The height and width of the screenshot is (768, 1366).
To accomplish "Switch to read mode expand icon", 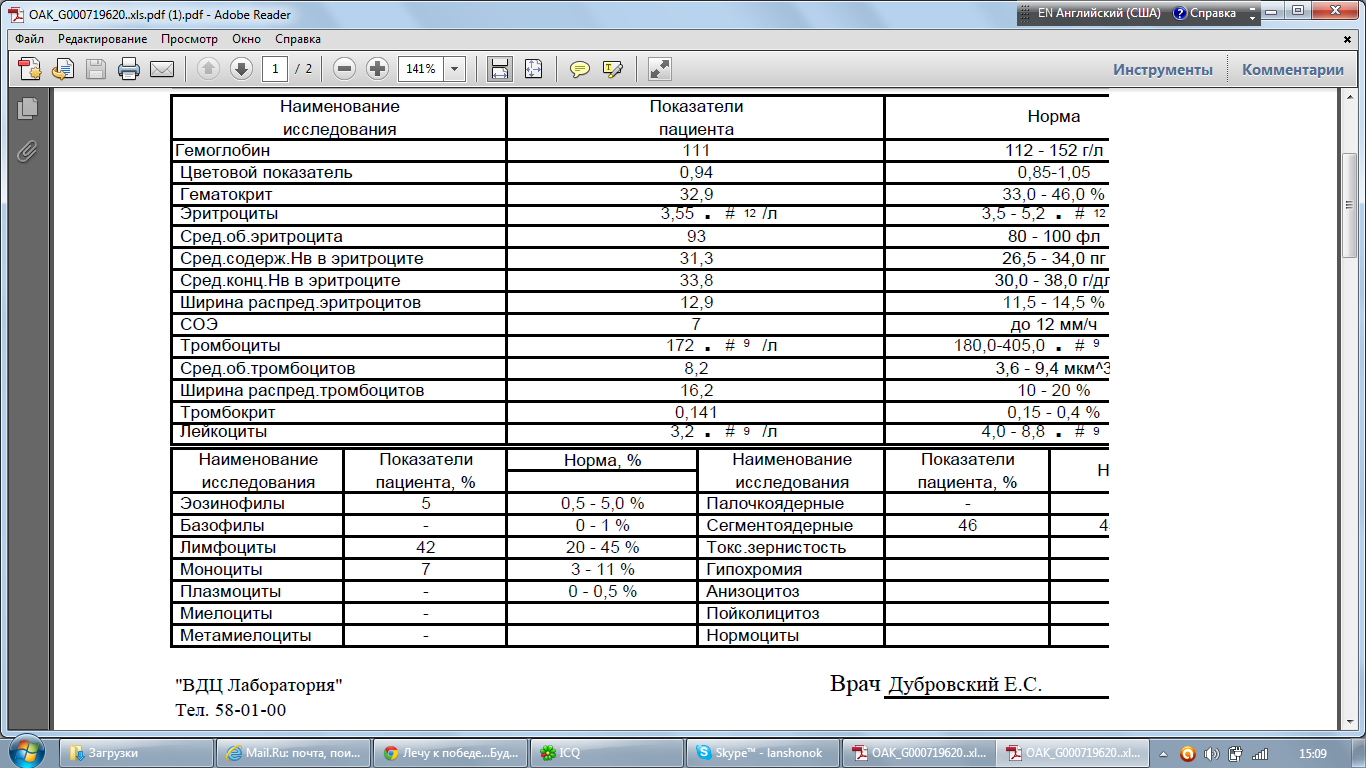I will [659, 69].
